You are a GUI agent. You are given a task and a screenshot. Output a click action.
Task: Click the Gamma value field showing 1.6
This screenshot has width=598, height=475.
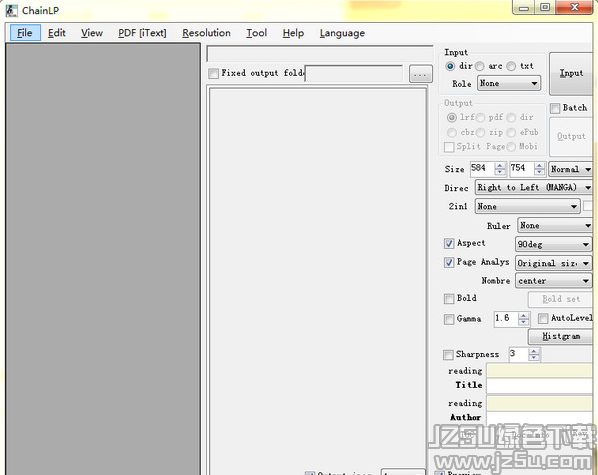[x=506, y=319]
